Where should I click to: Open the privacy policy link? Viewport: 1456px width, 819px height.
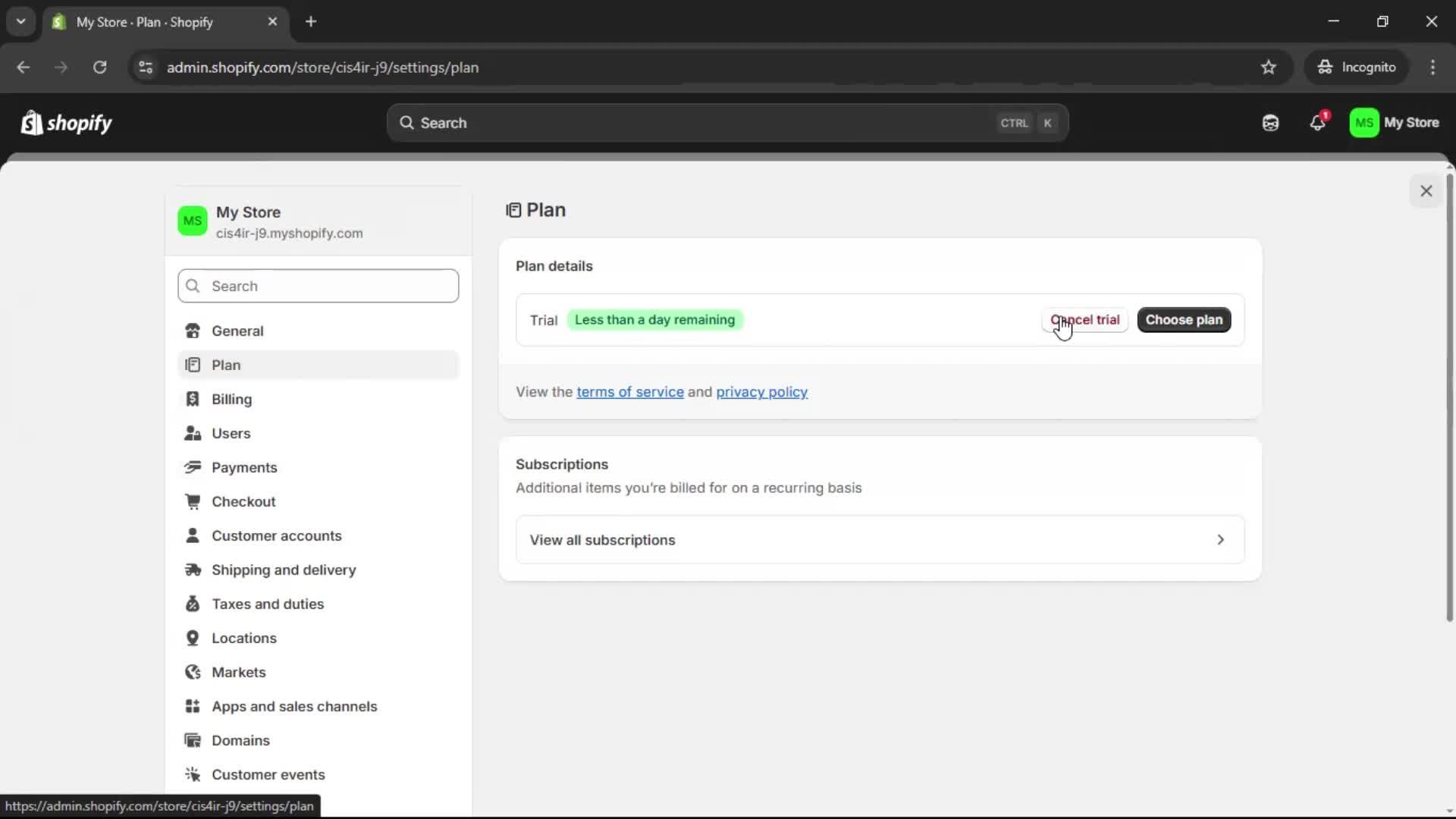point(761,392)
